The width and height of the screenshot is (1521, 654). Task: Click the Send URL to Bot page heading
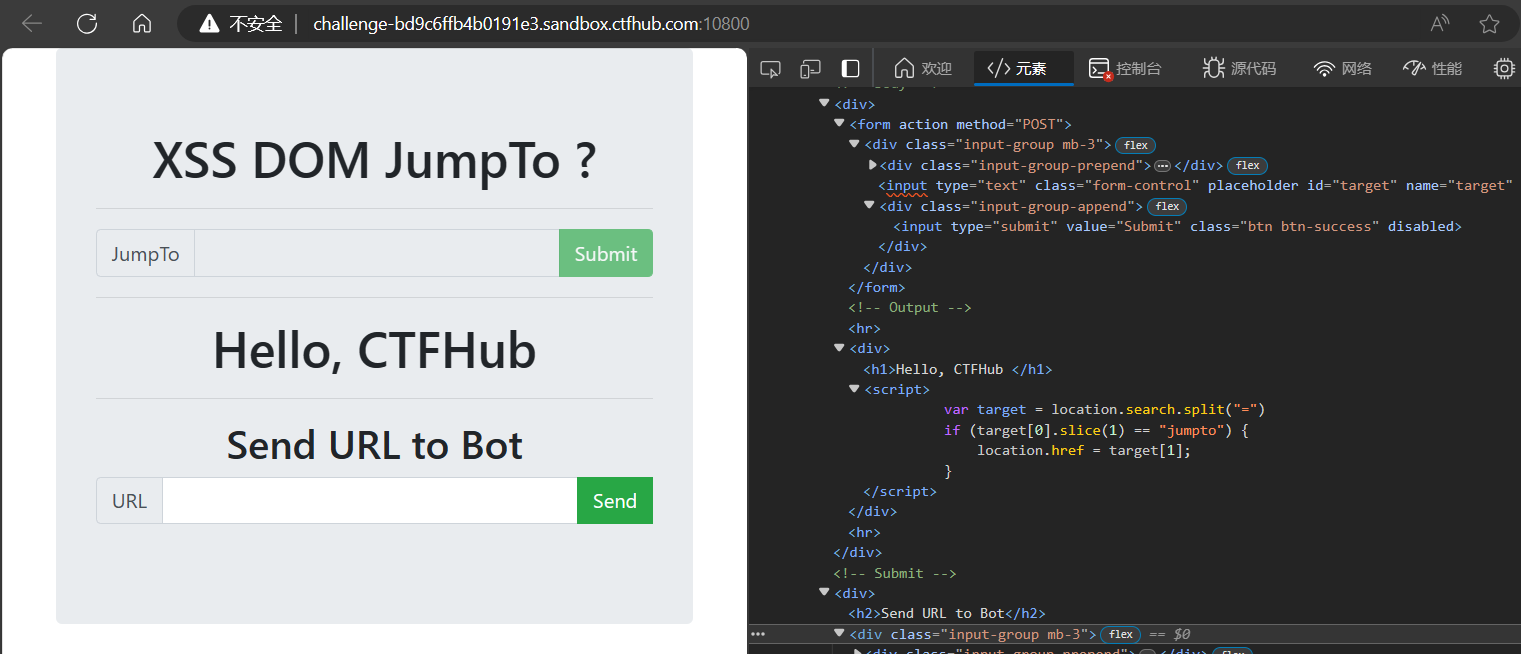374,445
